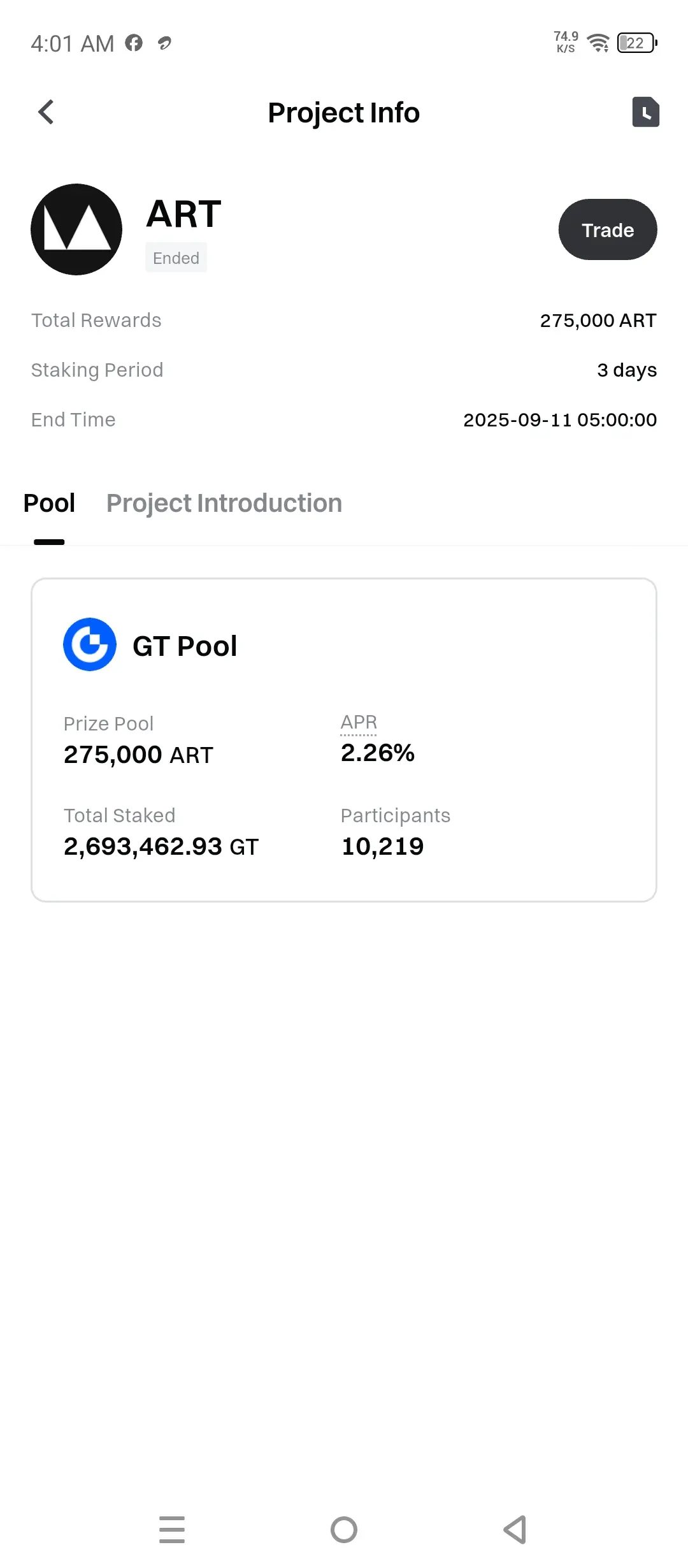Tap the End Time date value
This screenshot has width=688, height=1568.
560,420
